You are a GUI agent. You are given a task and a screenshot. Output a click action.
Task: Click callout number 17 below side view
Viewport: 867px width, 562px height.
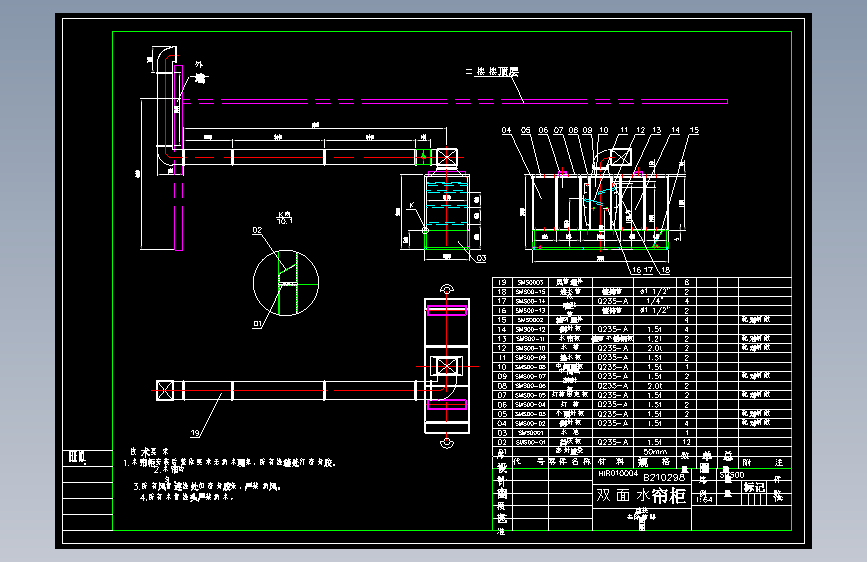(x=649, y=270)
